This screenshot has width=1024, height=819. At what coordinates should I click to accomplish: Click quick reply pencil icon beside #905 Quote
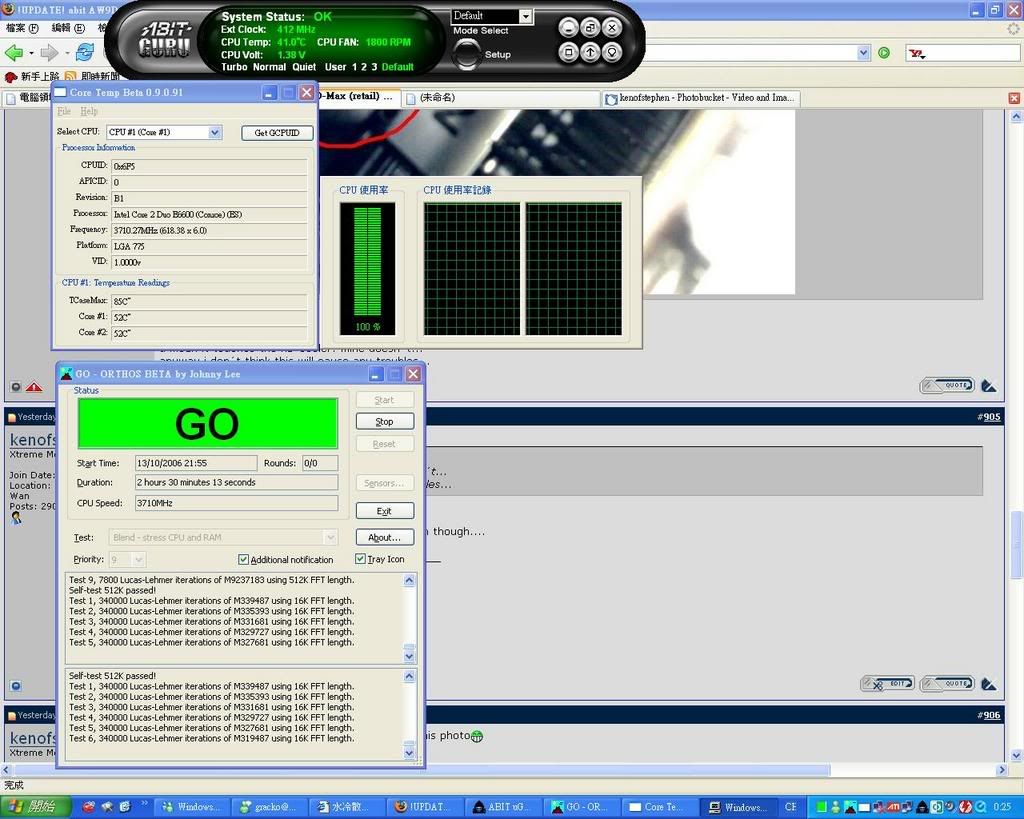(x=989, y=387)
